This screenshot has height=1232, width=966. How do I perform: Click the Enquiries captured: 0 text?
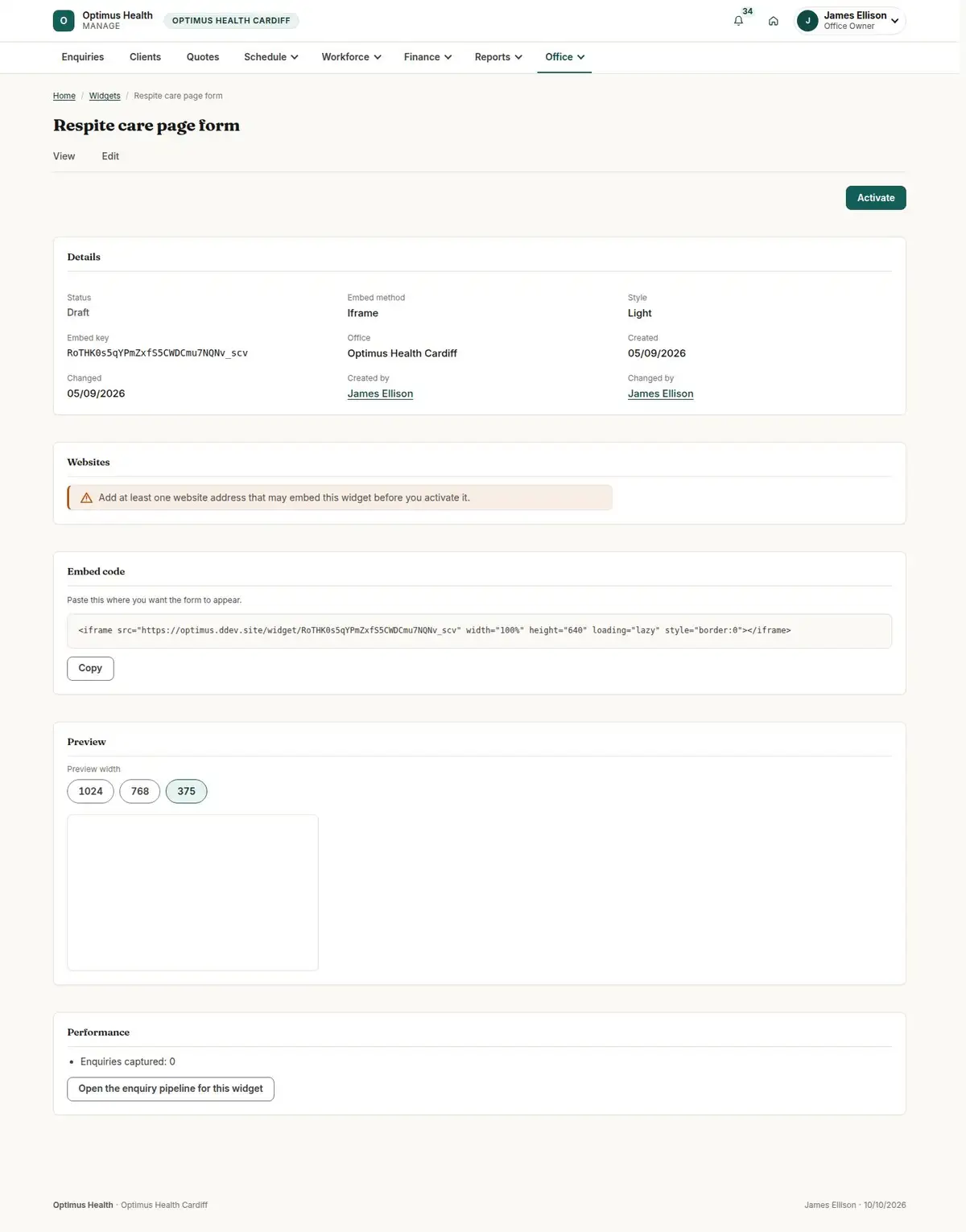128,1062
